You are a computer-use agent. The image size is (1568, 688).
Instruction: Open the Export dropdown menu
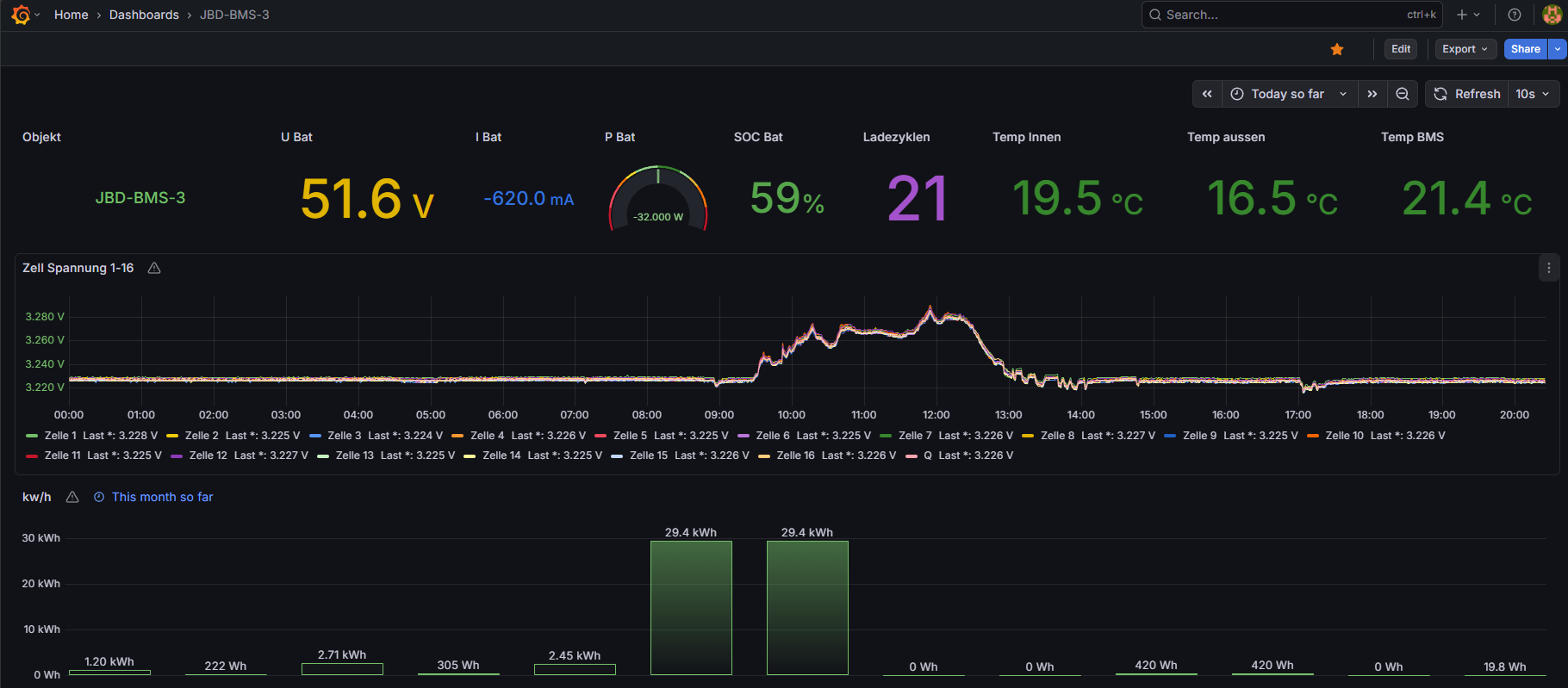(1465, 49)
